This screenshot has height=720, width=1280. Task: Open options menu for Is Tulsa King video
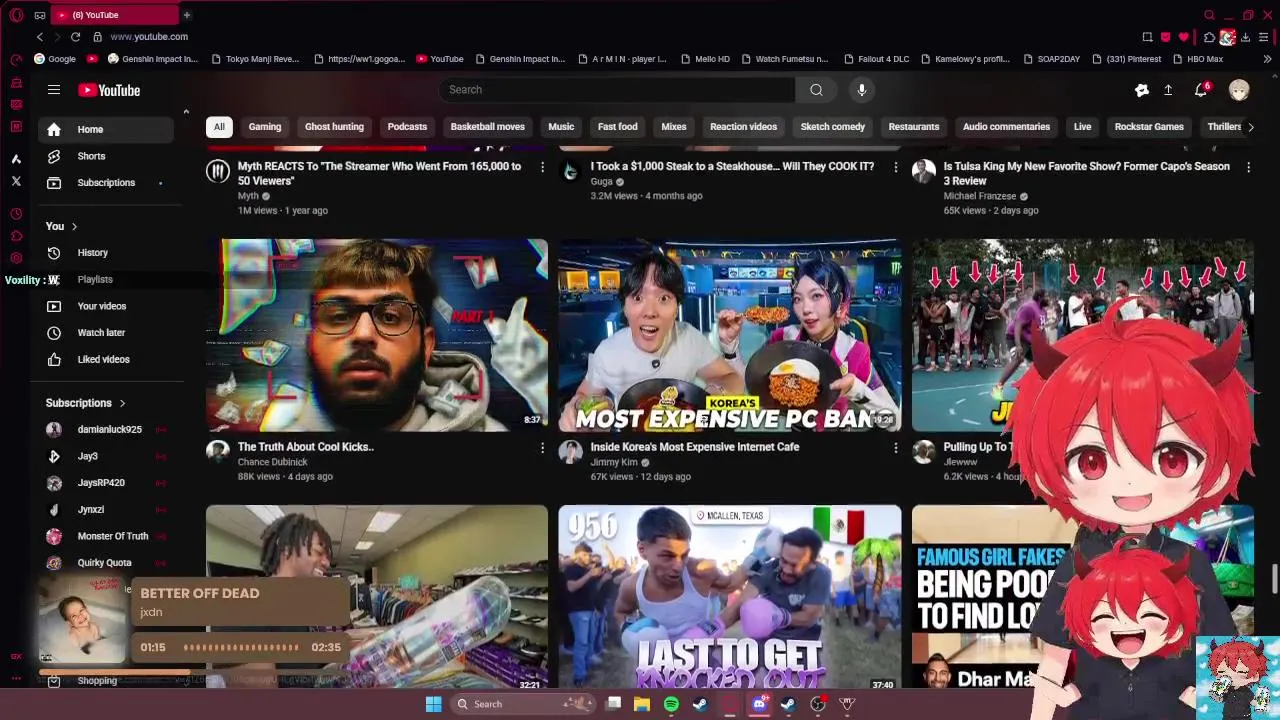1248,167
